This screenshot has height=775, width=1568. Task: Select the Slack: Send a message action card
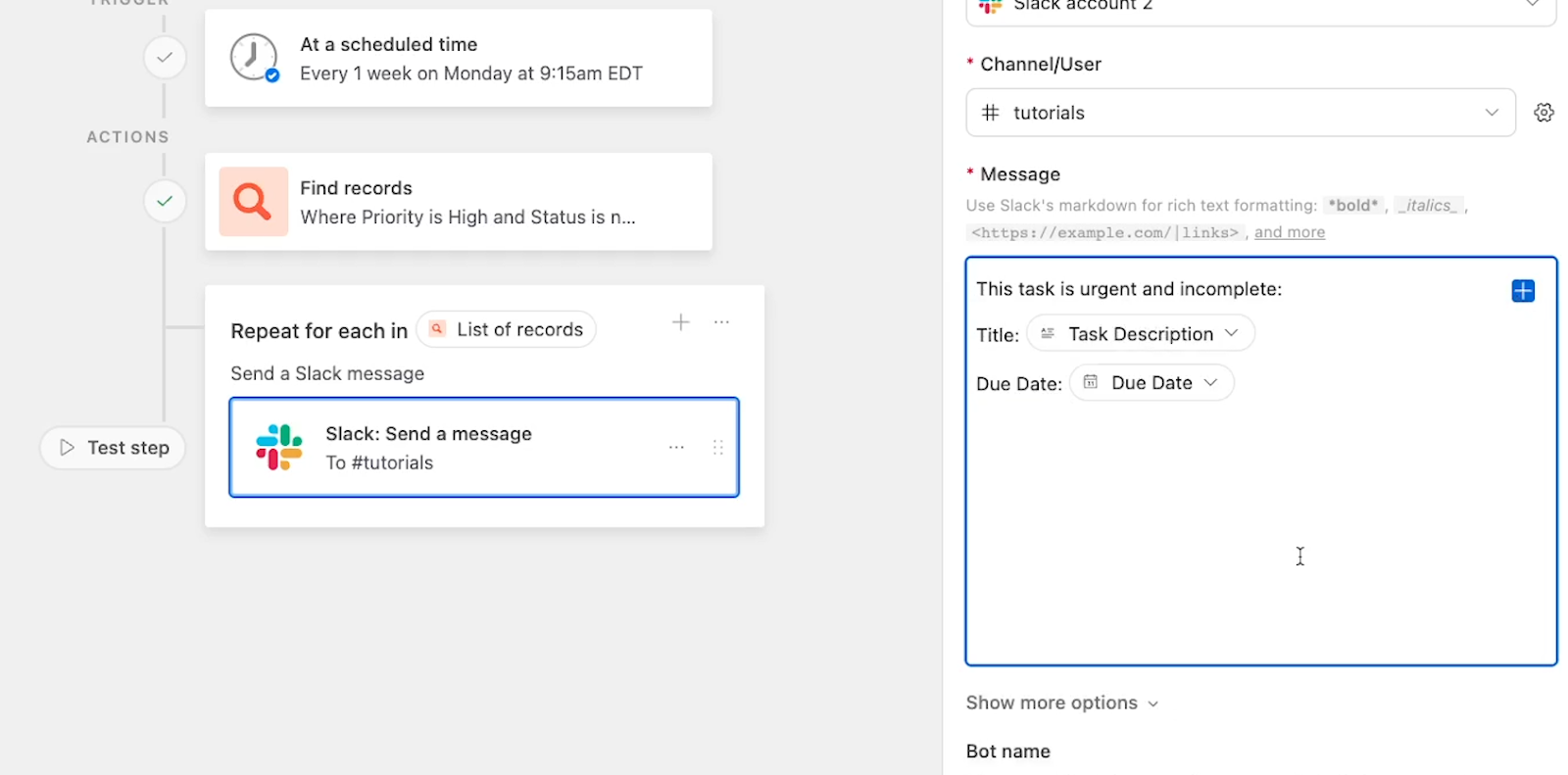(484, 448)
